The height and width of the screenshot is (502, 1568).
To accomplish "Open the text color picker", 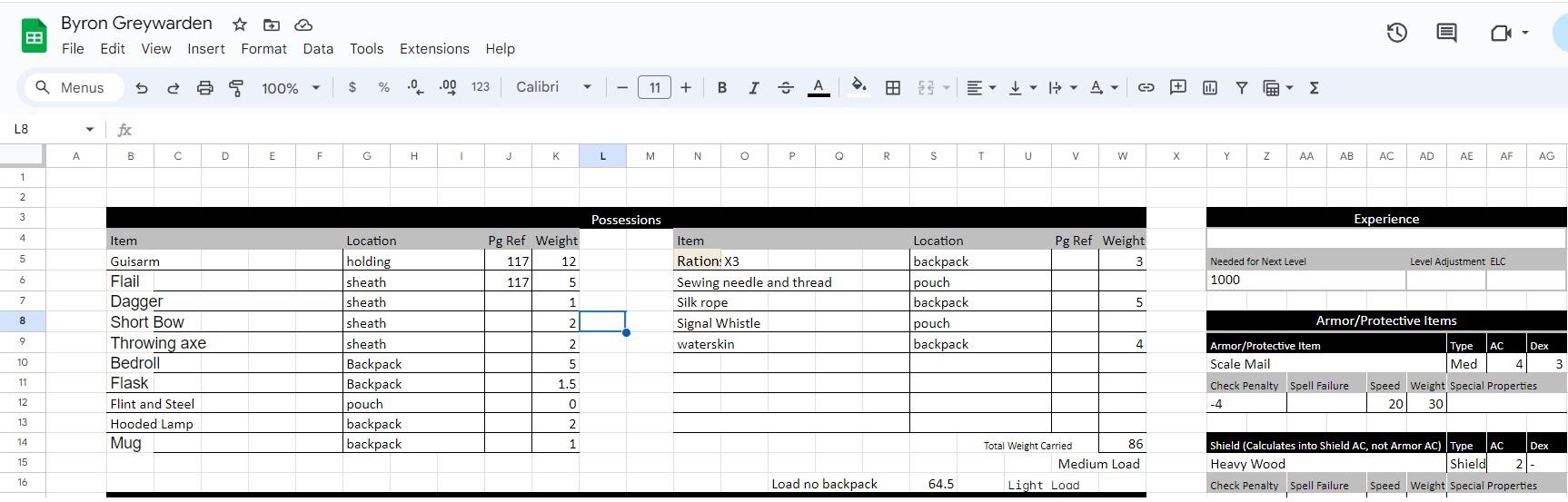I will click(819, 87).
